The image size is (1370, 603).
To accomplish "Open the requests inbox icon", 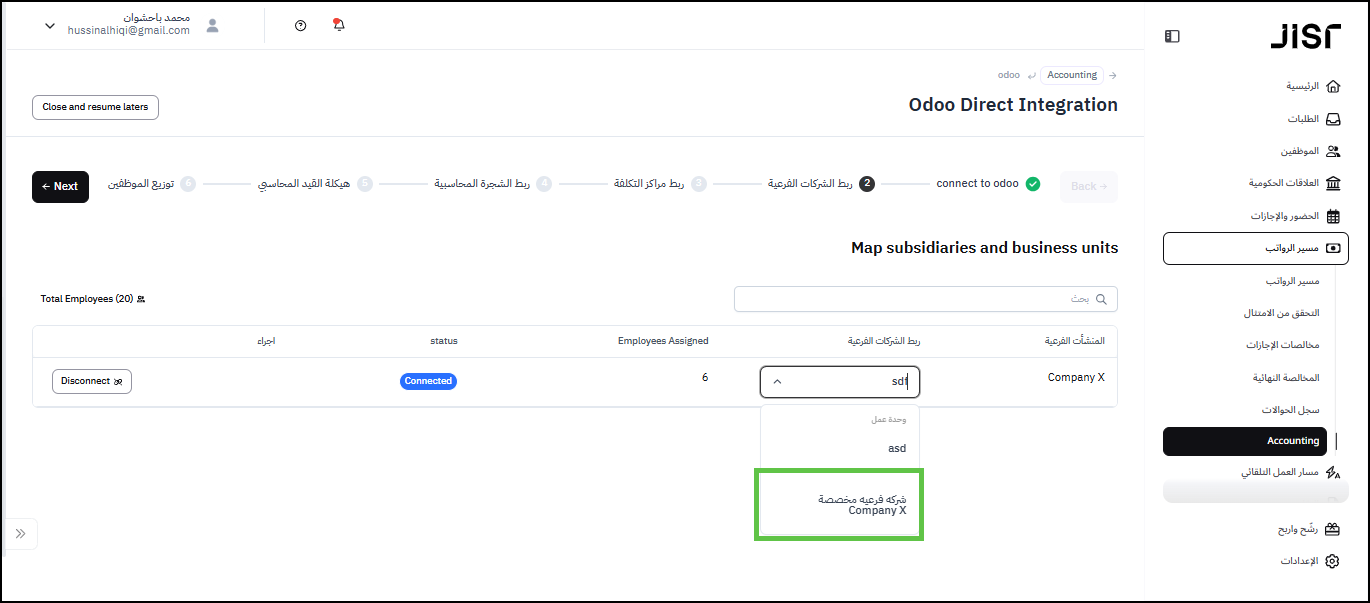I will [1332, 119].
